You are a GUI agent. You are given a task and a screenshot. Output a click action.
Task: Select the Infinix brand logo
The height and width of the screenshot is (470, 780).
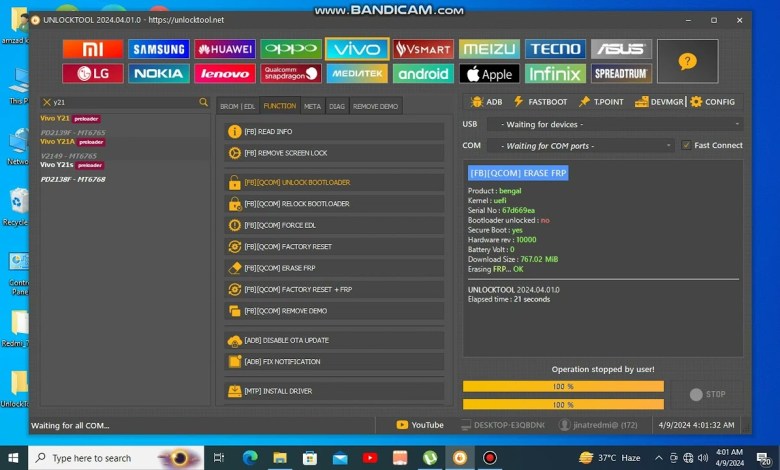pyautogui.click(x=556, y=74)
